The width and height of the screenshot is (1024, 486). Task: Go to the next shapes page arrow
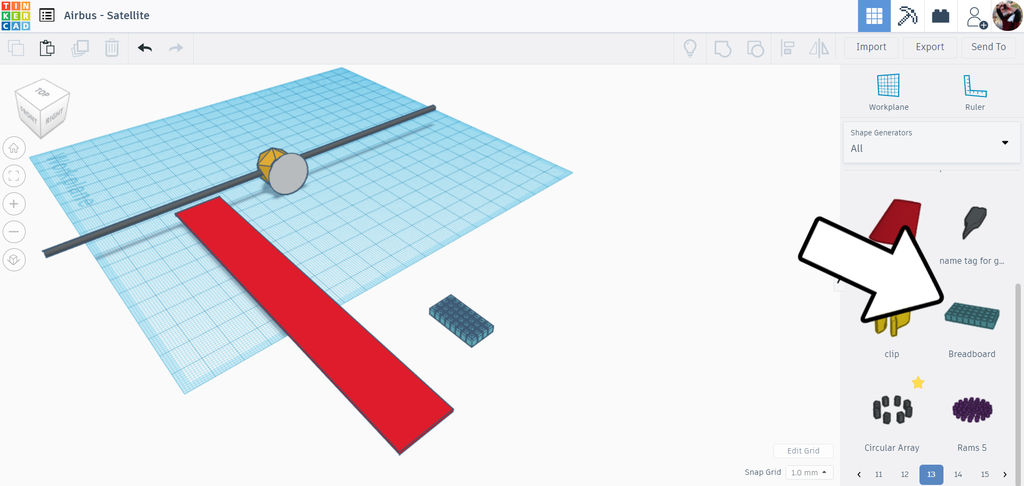[x=1005, y=474]
